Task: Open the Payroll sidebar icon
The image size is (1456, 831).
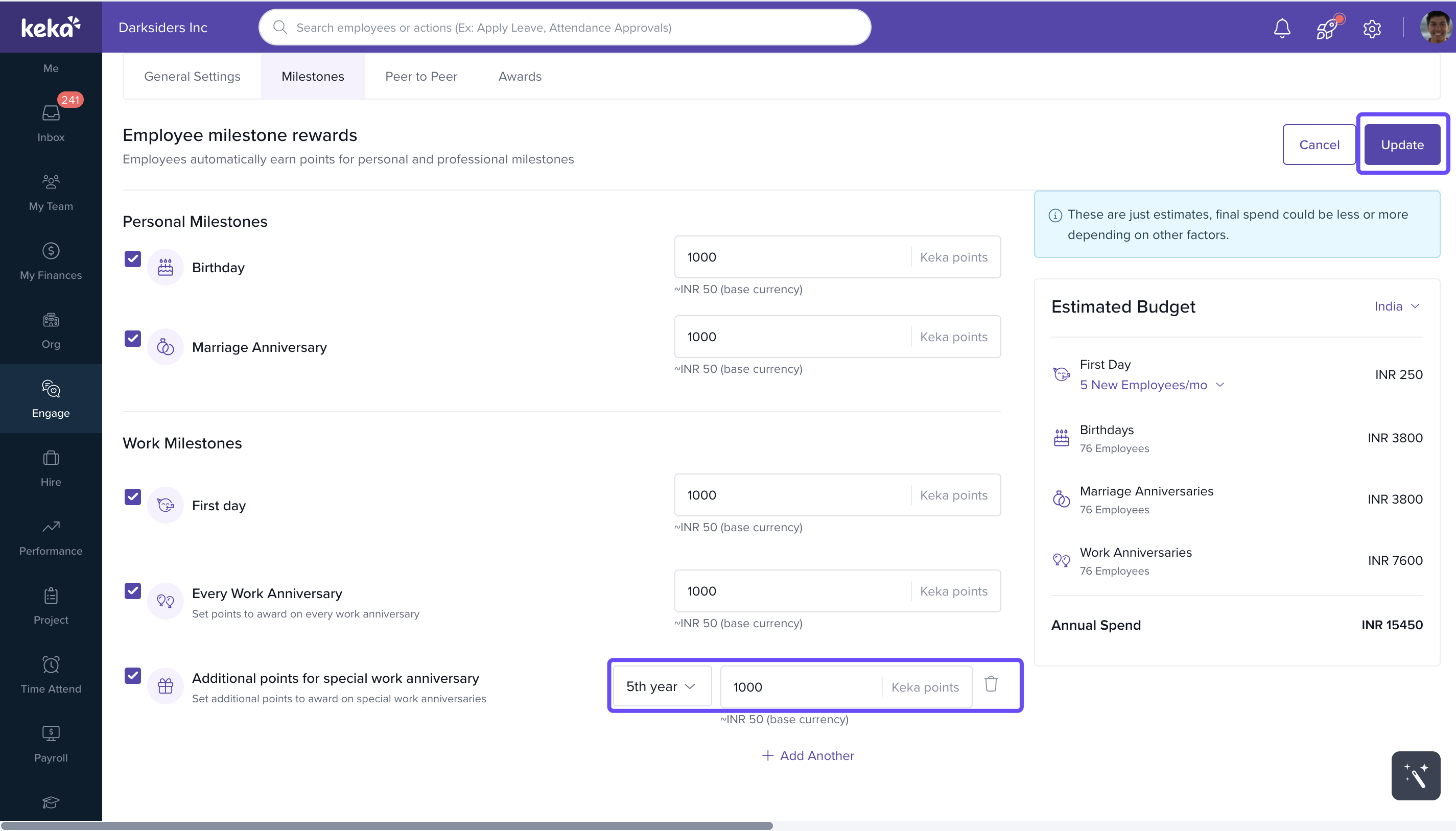Action: [51, 743]
